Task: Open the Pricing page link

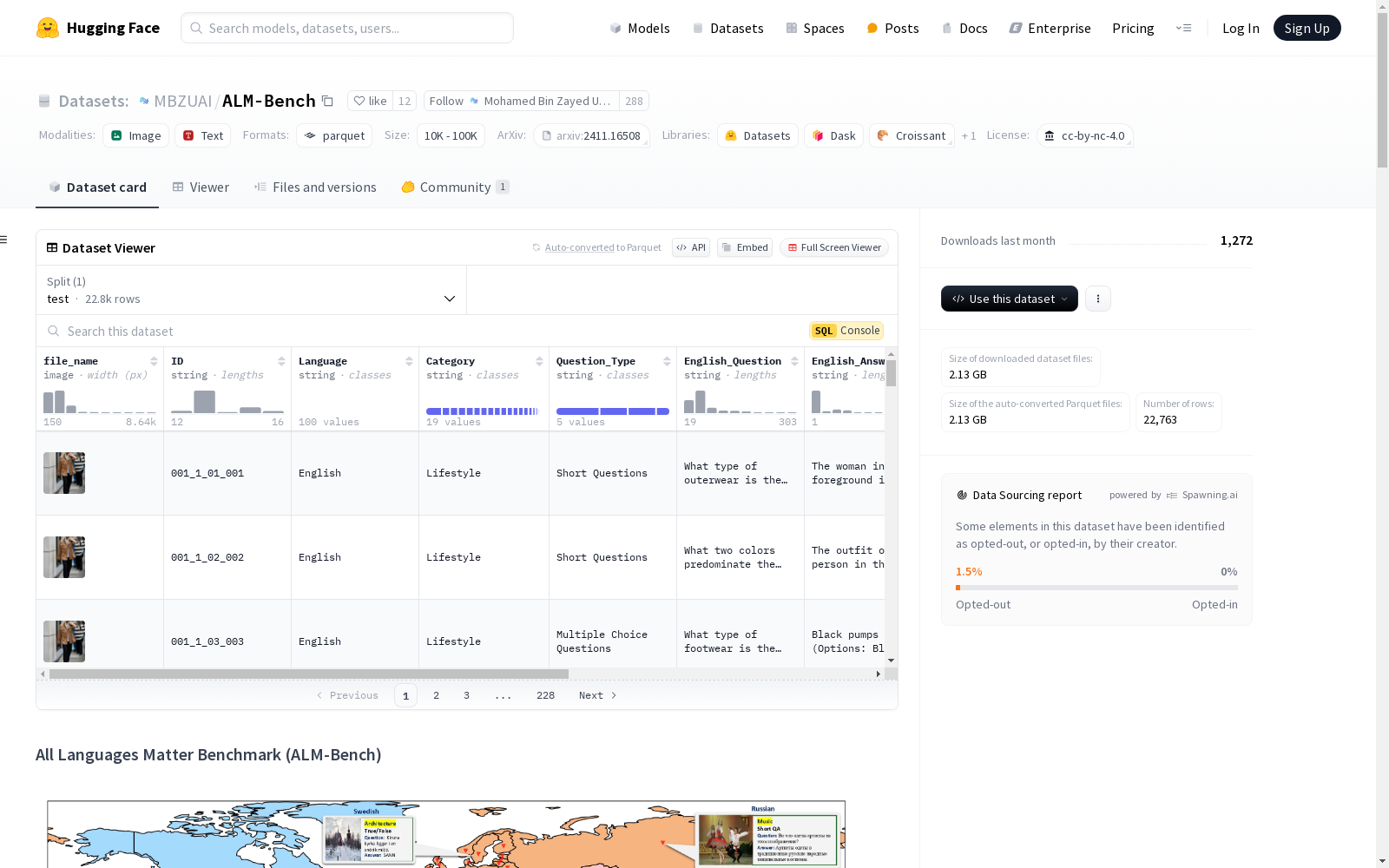Action: pyautogui.click(x=1133, y=28)
